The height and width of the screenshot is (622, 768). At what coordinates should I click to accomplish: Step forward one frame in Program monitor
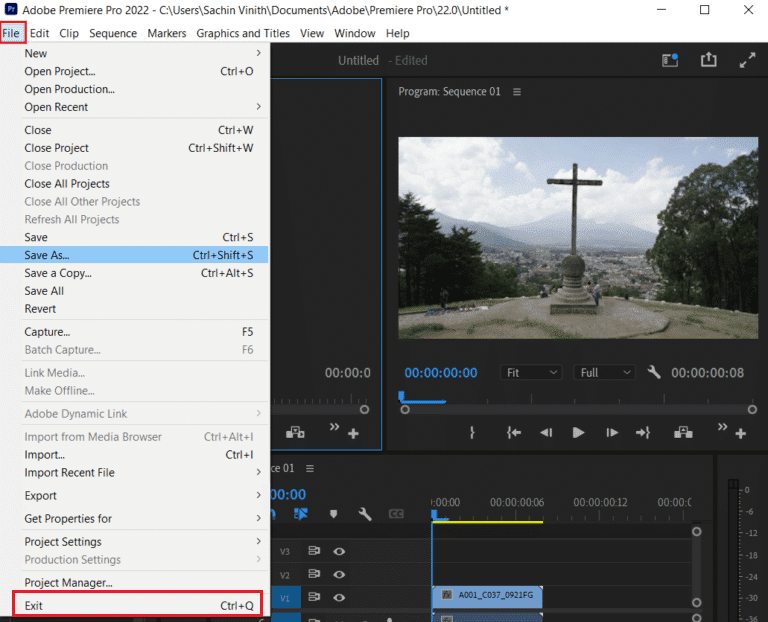point(612,432)
